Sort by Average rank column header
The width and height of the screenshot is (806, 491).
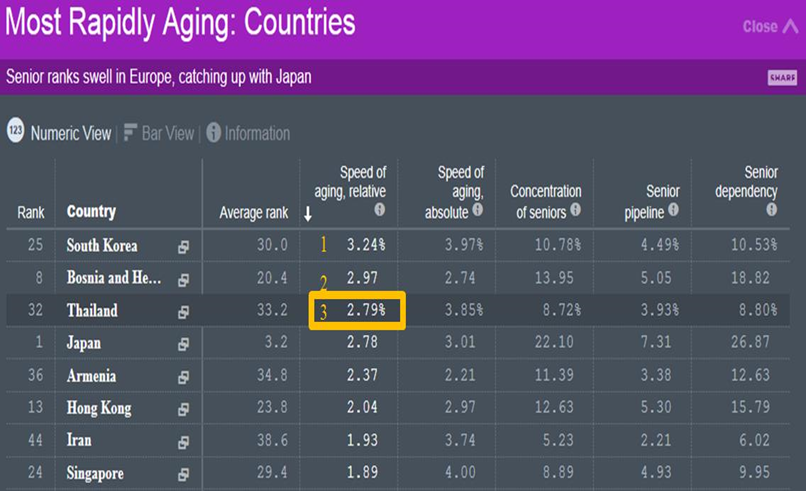coord(253,212)
